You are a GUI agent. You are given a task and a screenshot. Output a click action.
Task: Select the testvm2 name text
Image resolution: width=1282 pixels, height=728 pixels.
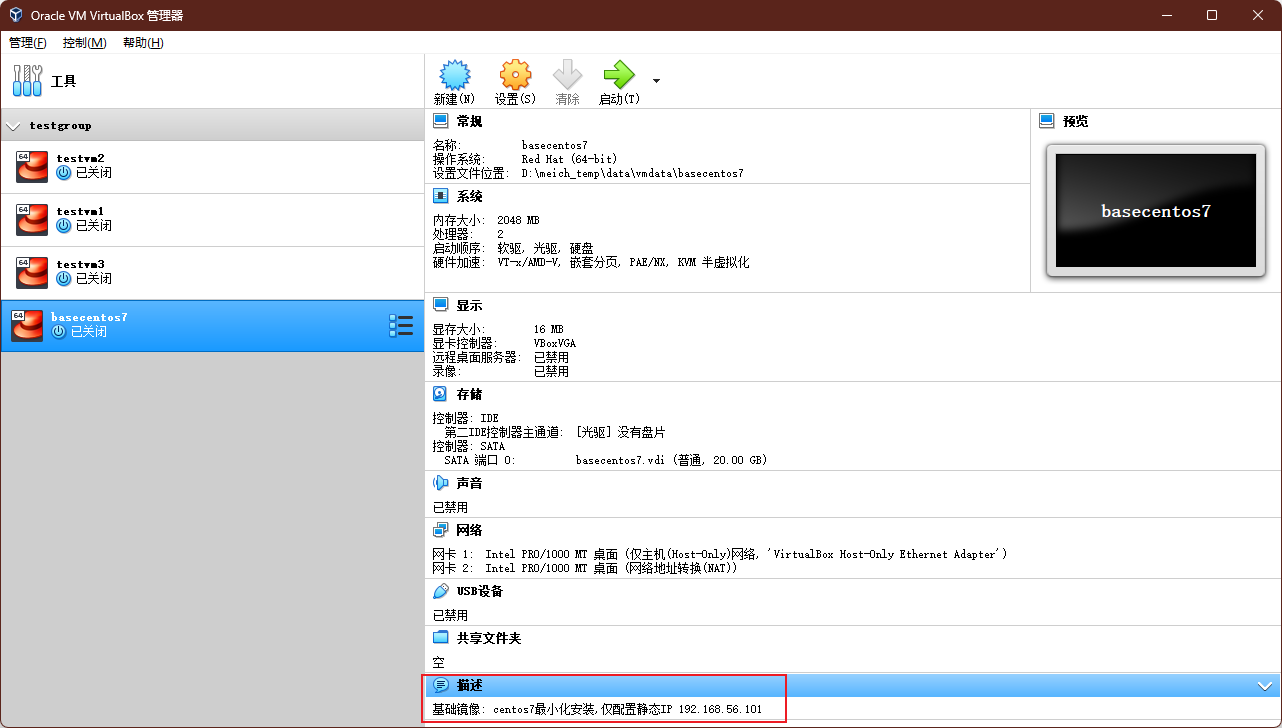tap(80, 158)
